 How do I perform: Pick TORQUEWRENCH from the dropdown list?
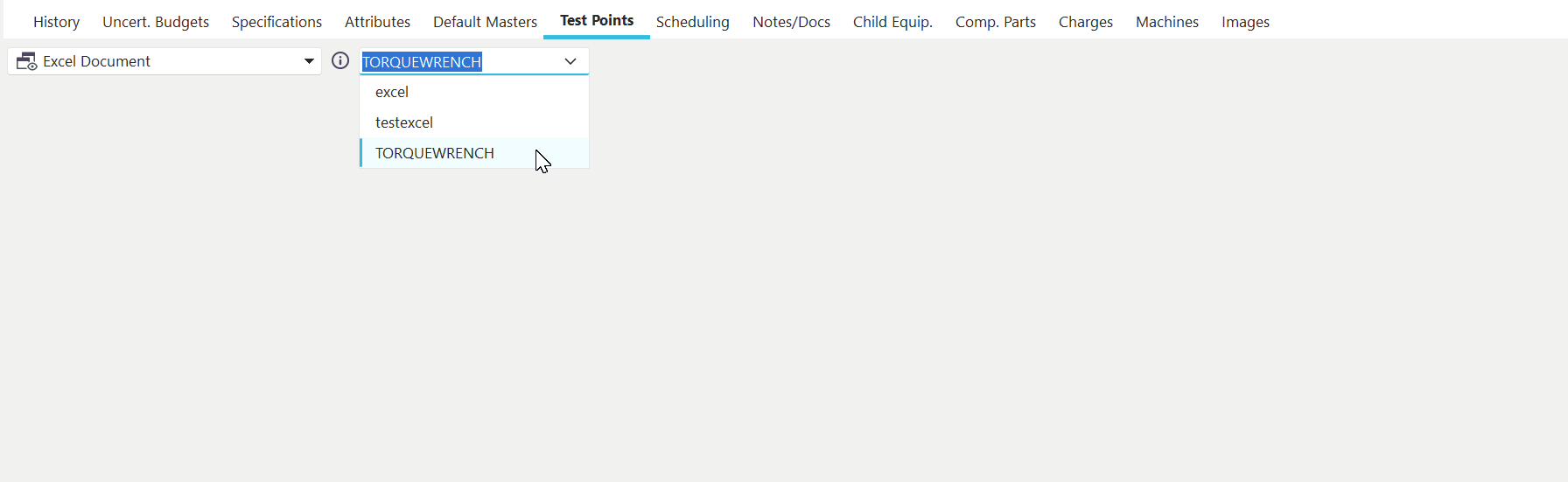(x=435, y=153)
